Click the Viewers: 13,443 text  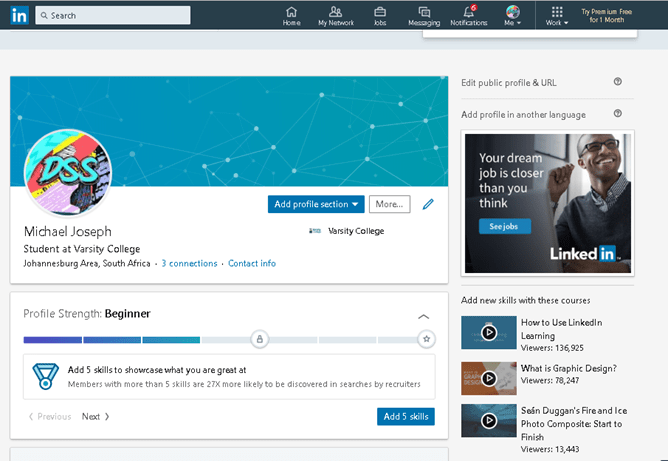tap(550, 449)
